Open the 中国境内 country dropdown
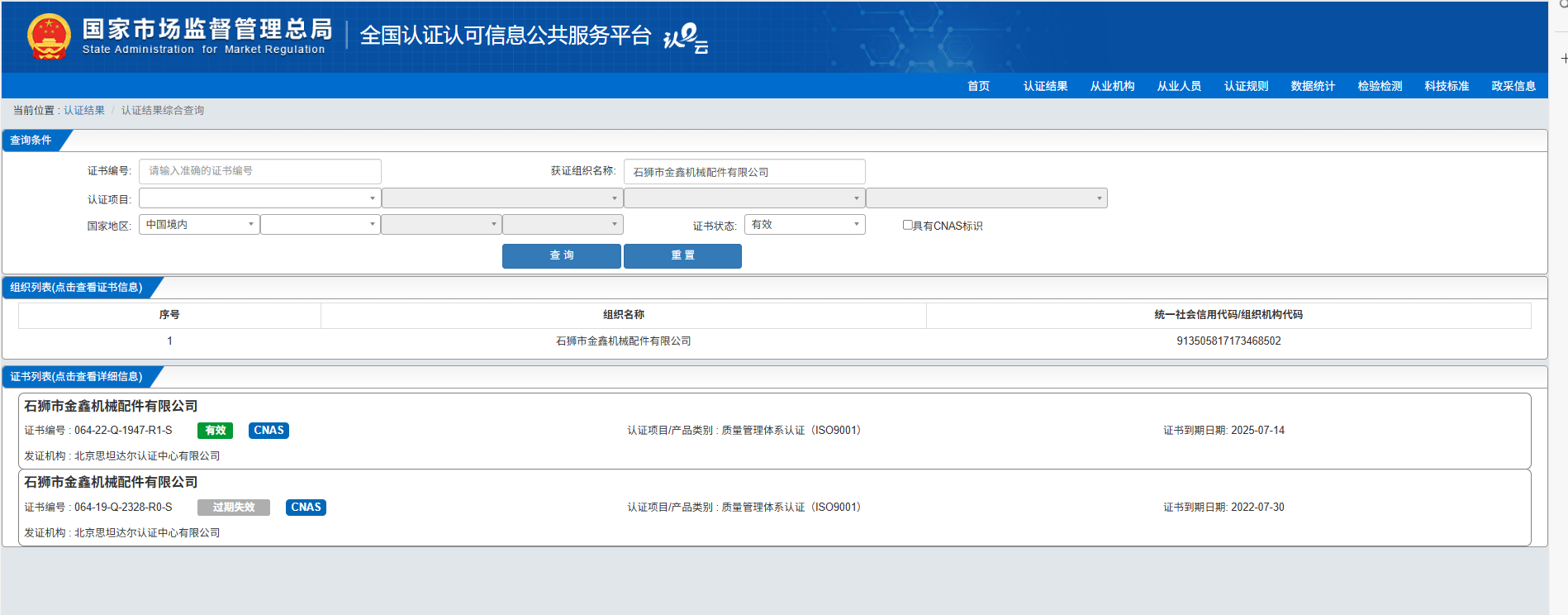Screen dimensions: 1568x615 click(x=199, y=225)
